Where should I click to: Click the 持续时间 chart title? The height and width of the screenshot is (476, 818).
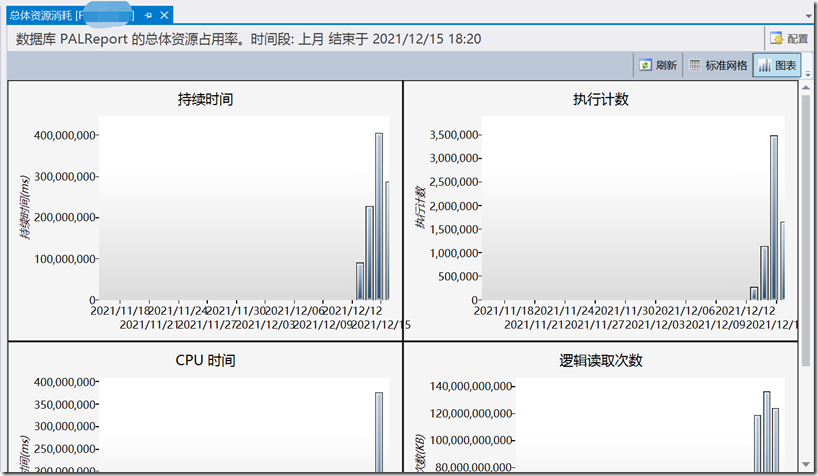coord(205,99)
